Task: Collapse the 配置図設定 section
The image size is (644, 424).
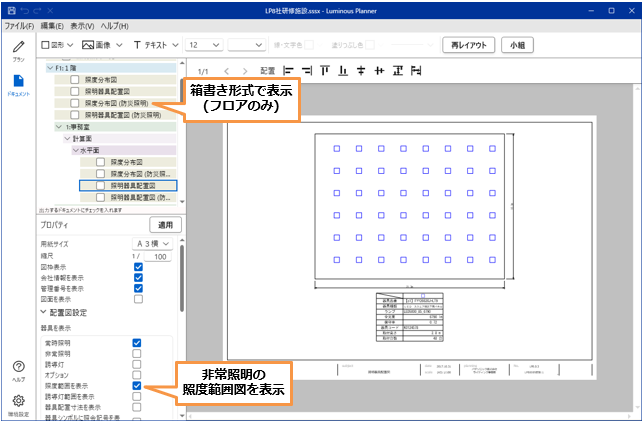Action: [43, 311]
